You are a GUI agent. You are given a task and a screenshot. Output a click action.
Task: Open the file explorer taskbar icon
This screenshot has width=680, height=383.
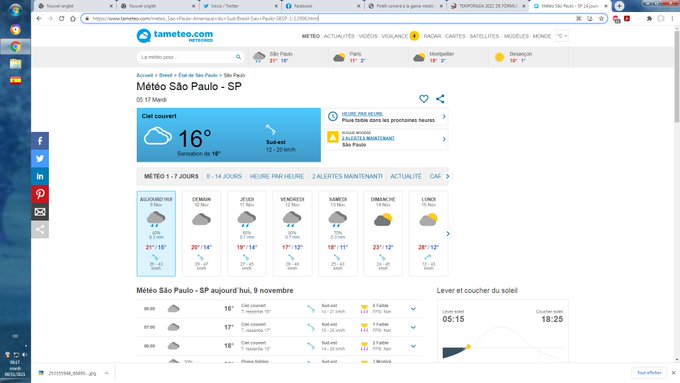[x=16, y=64]
